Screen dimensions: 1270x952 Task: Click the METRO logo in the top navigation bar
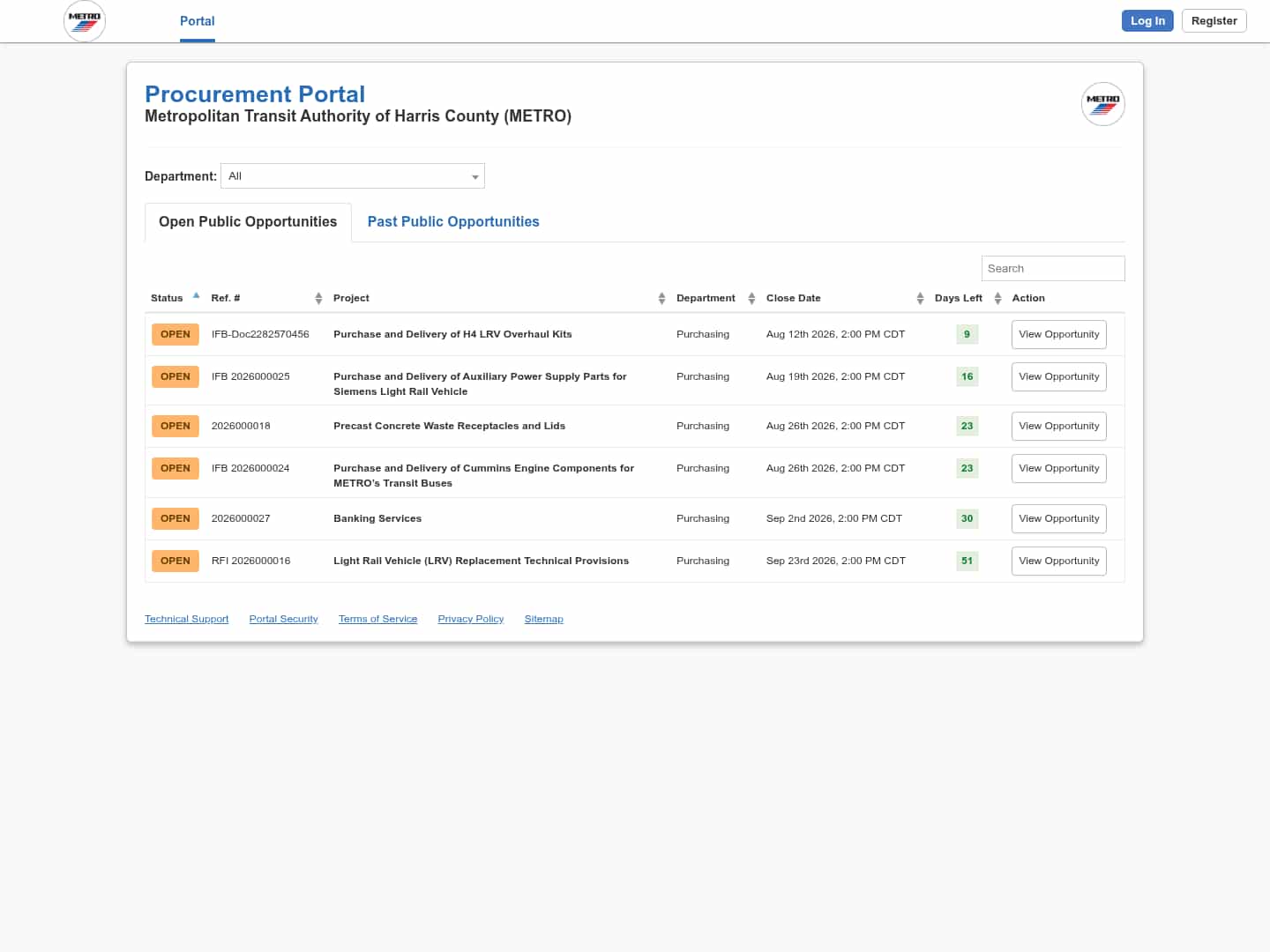[x=85, y=21]
